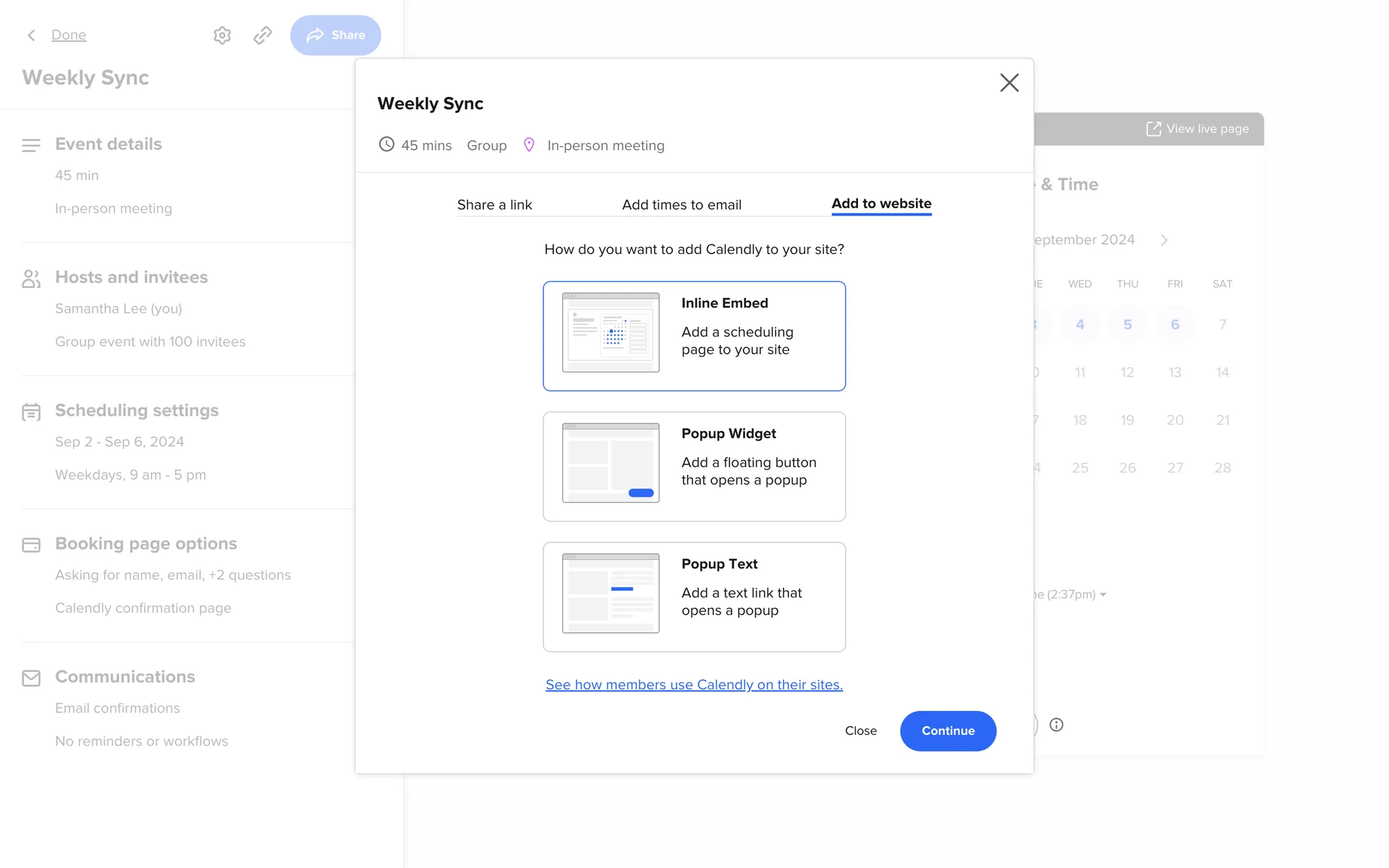Switch to the Add times to email tab
Viewport: 1389px width, 868px height.
coord(681,205)
